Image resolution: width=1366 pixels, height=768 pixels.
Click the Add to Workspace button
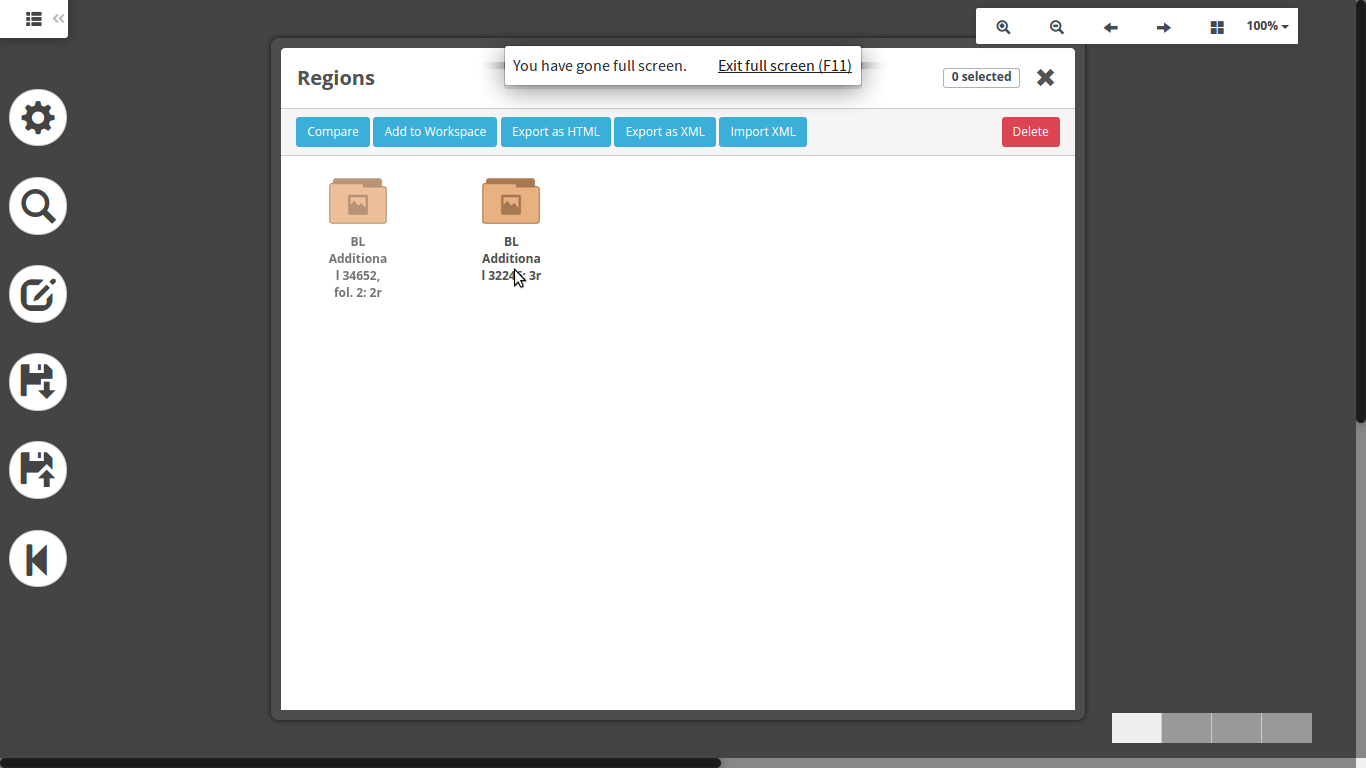tap(435, 132)
